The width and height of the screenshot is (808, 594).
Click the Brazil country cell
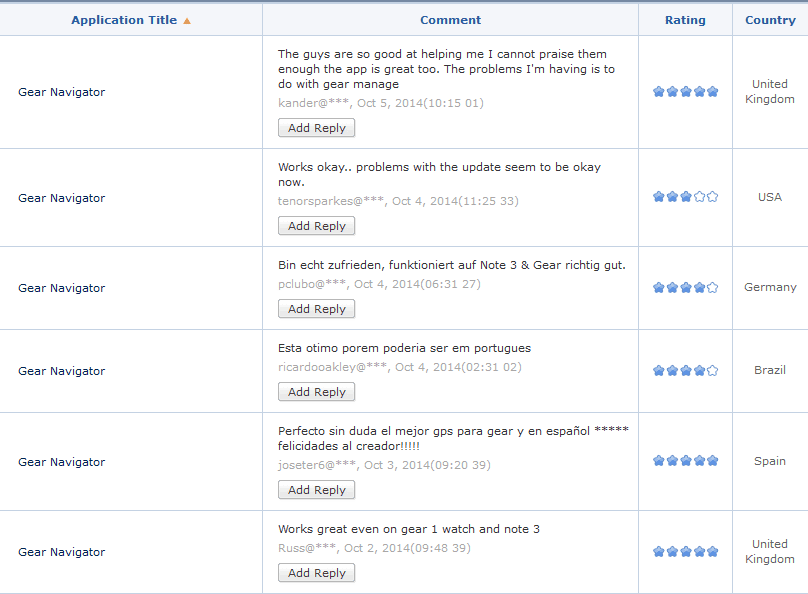click(x=770, y=370)
